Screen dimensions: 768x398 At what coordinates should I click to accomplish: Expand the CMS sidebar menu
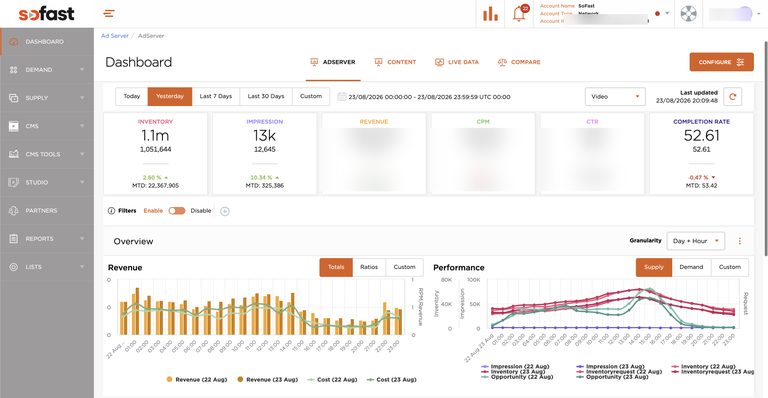[x=82, y=126]
